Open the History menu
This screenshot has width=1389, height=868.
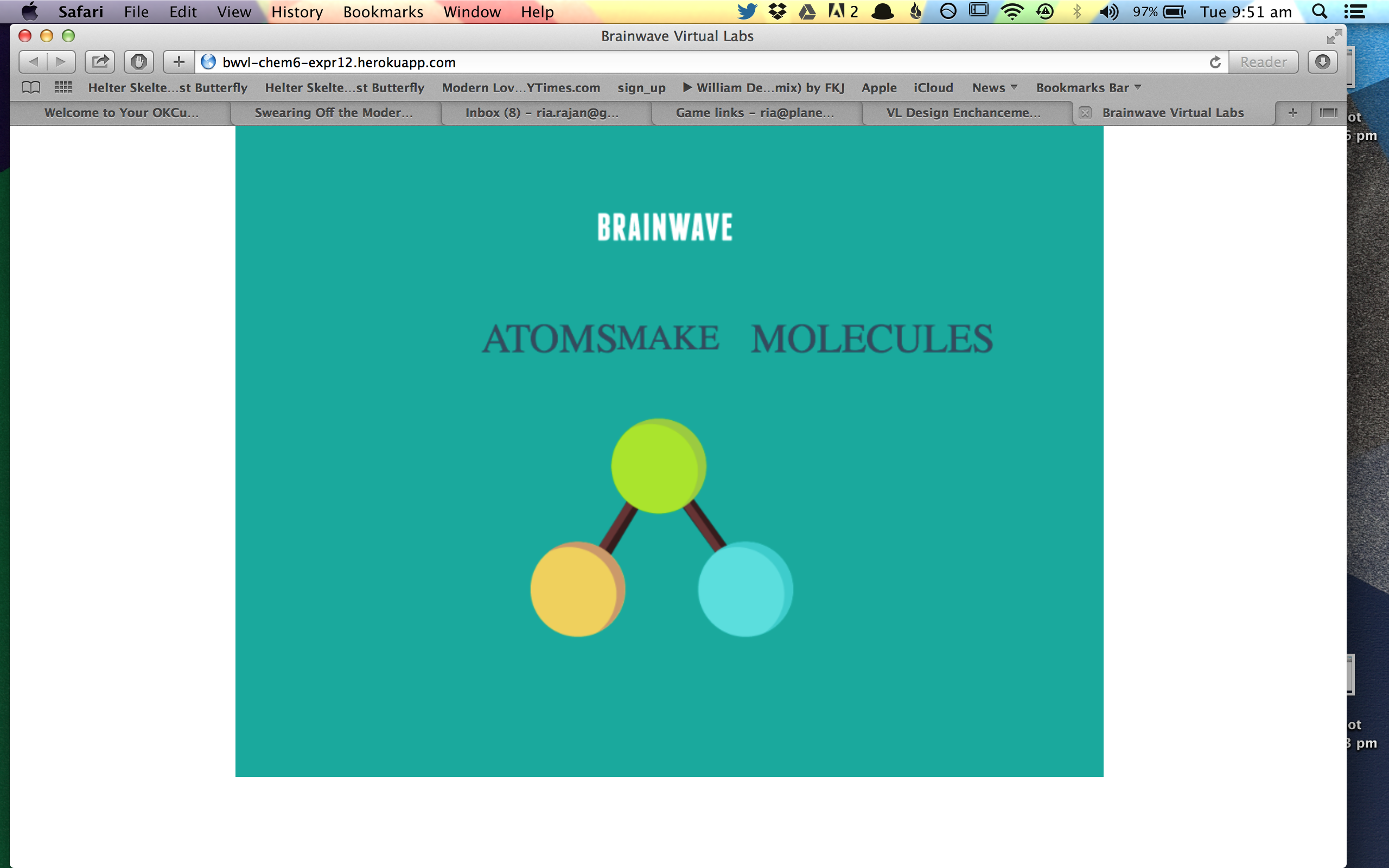[297, 12]
